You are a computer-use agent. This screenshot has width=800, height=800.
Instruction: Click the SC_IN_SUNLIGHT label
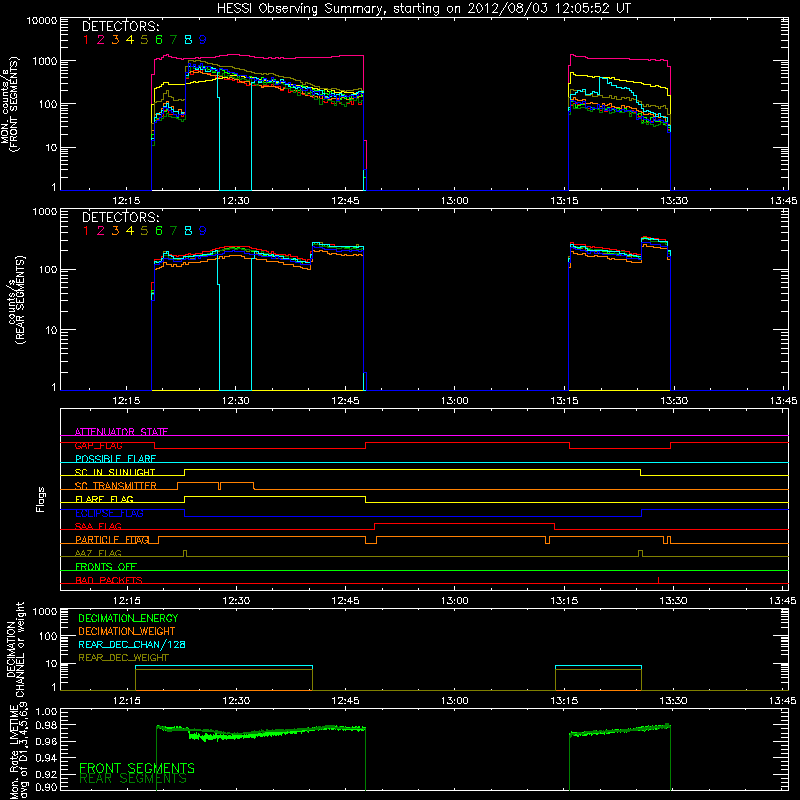pos(115,472)
